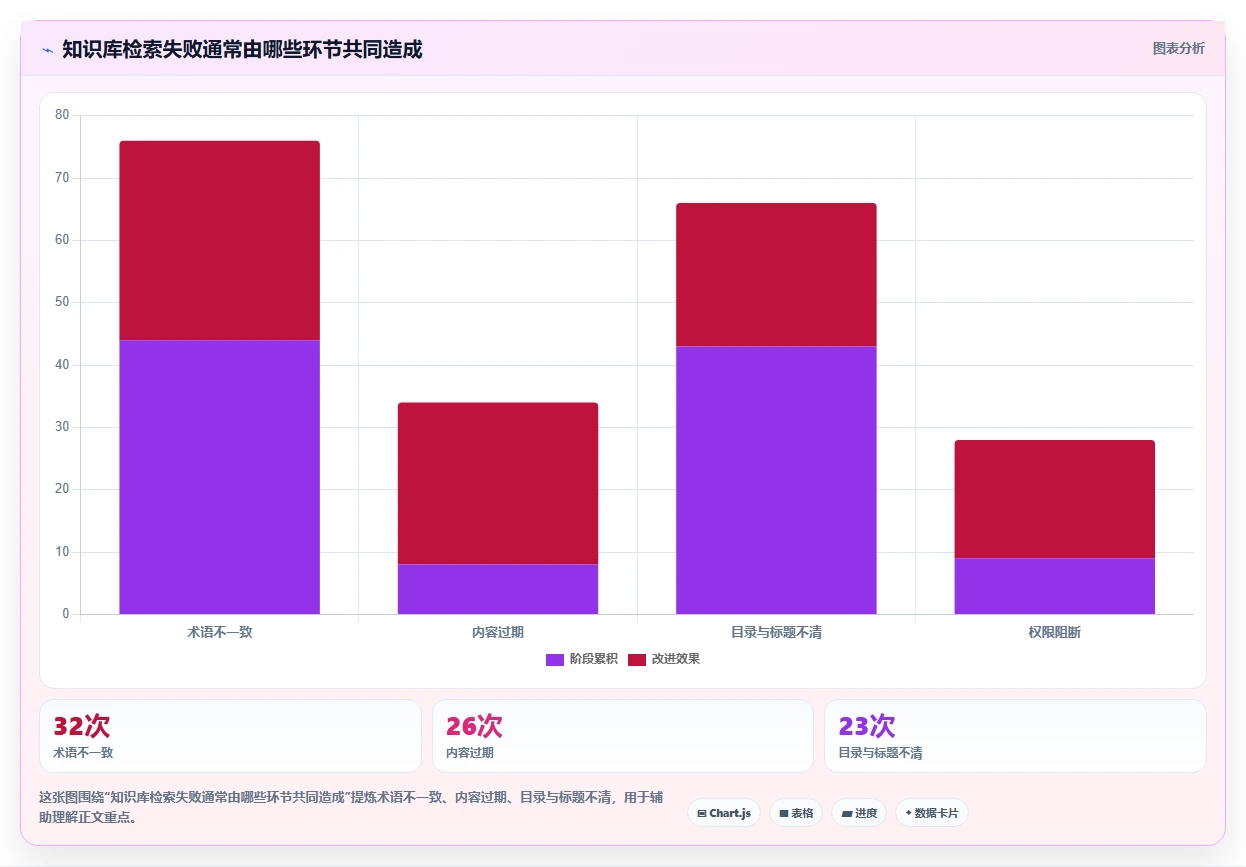
Task: Click the lightning icon beside the chart title
Action: pyautogui.click(x=47, y=49)
